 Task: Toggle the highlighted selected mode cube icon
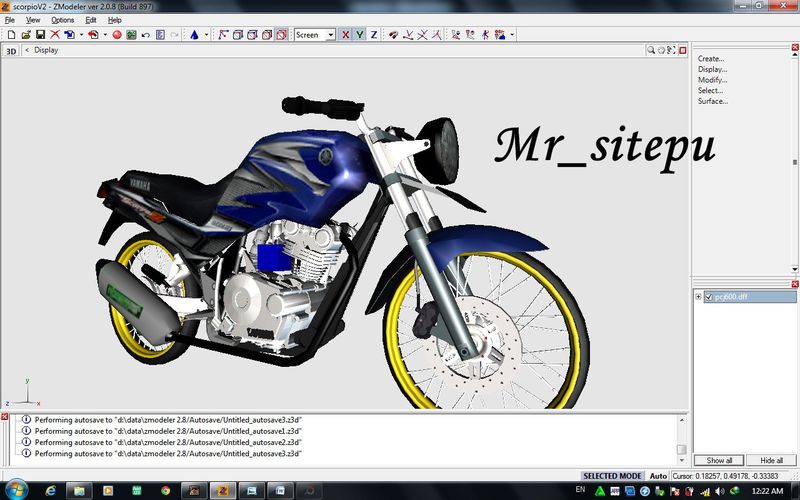pos(281,35)
